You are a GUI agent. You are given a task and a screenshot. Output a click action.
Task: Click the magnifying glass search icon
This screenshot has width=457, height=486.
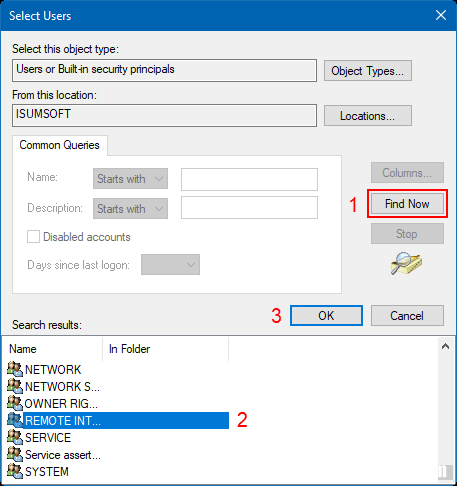click(406, 263)
